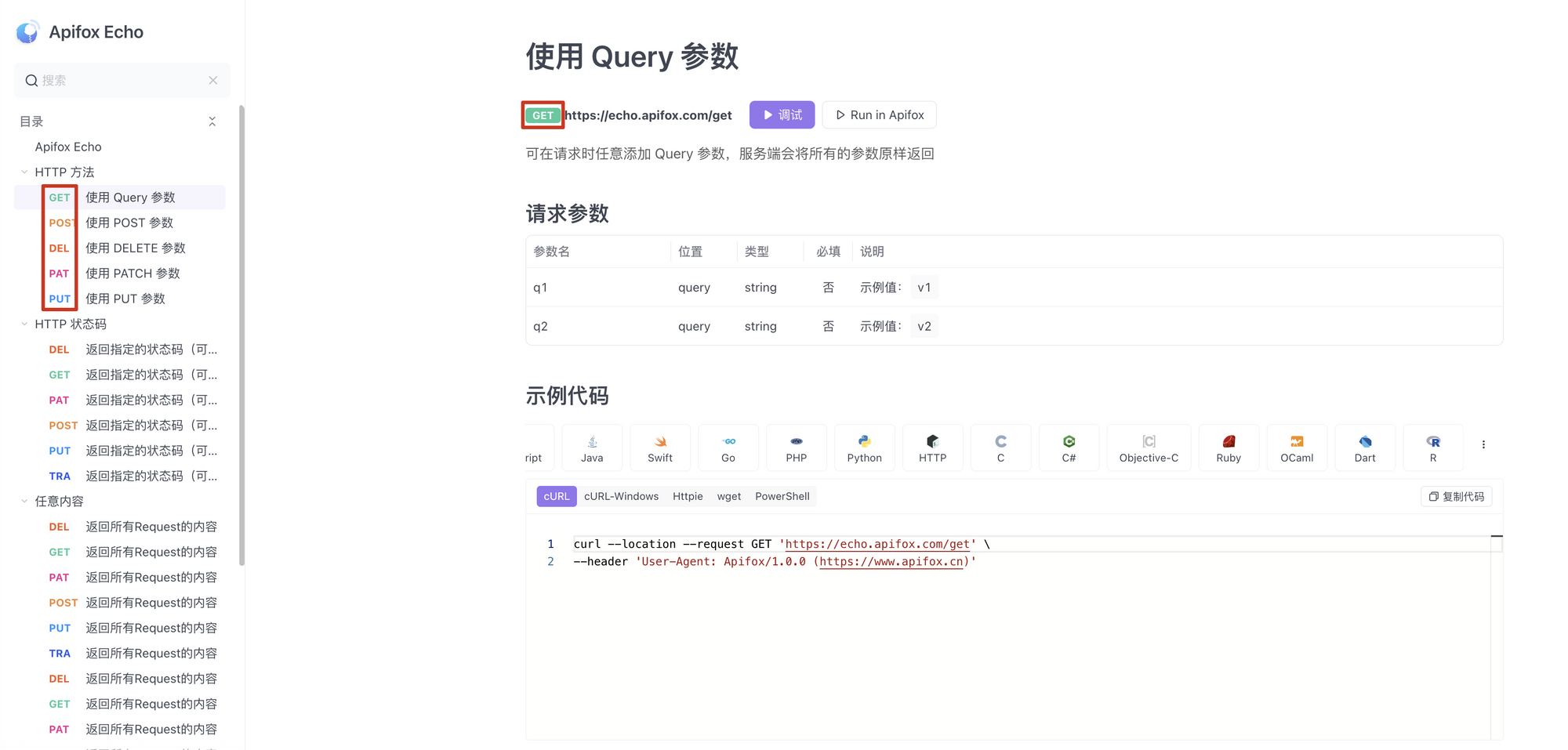The height and width of the screenshot is (750, 1568).
Task: Select the Python language icon
Action: pyautogui.click(x=865, y=441)
